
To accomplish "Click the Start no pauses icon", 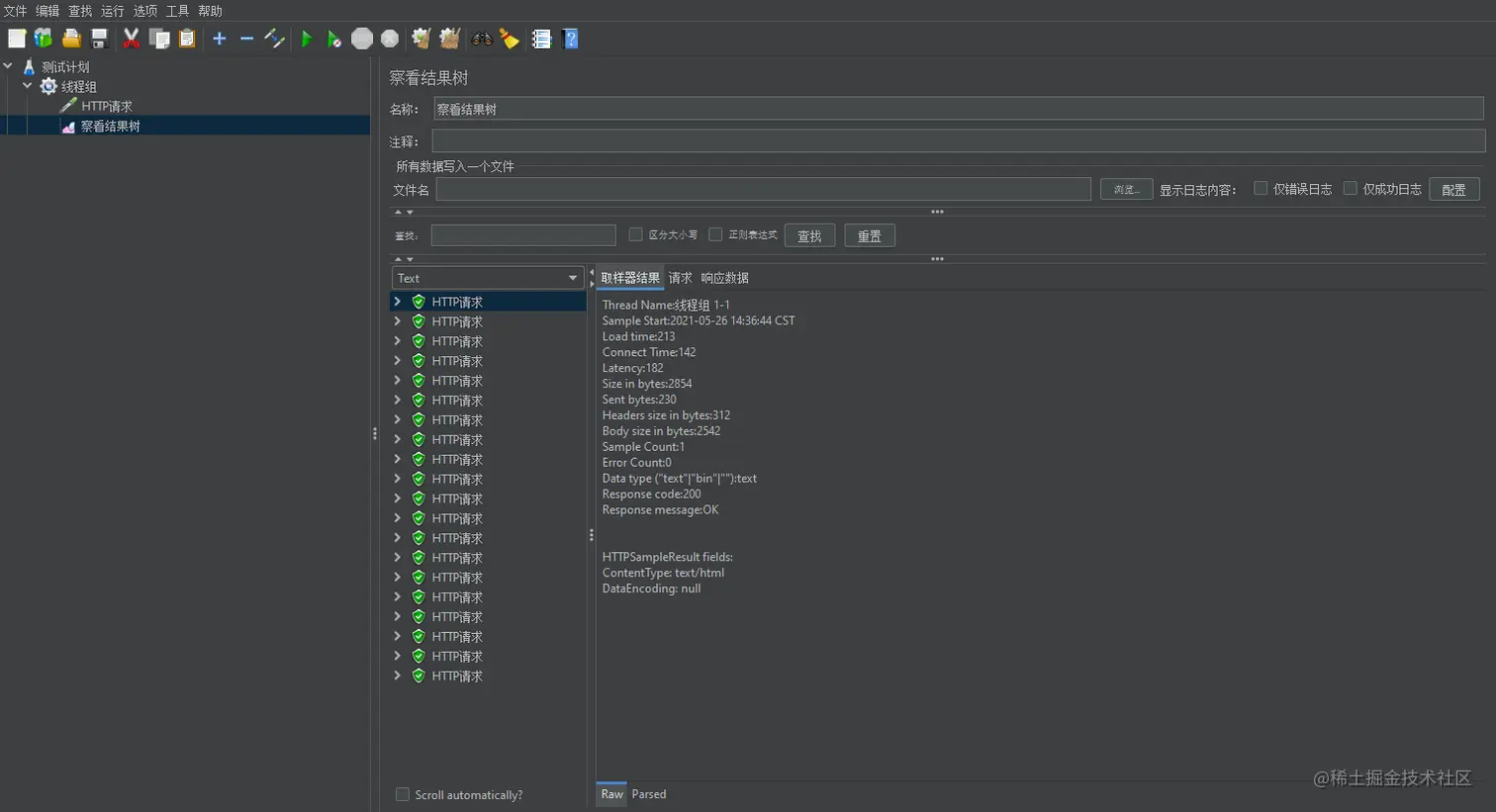I will (x=334, y=39).
